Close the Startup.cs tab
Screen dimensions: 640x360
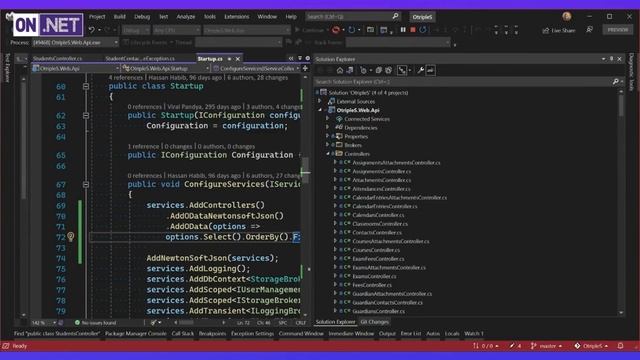(x=238, y=59)
